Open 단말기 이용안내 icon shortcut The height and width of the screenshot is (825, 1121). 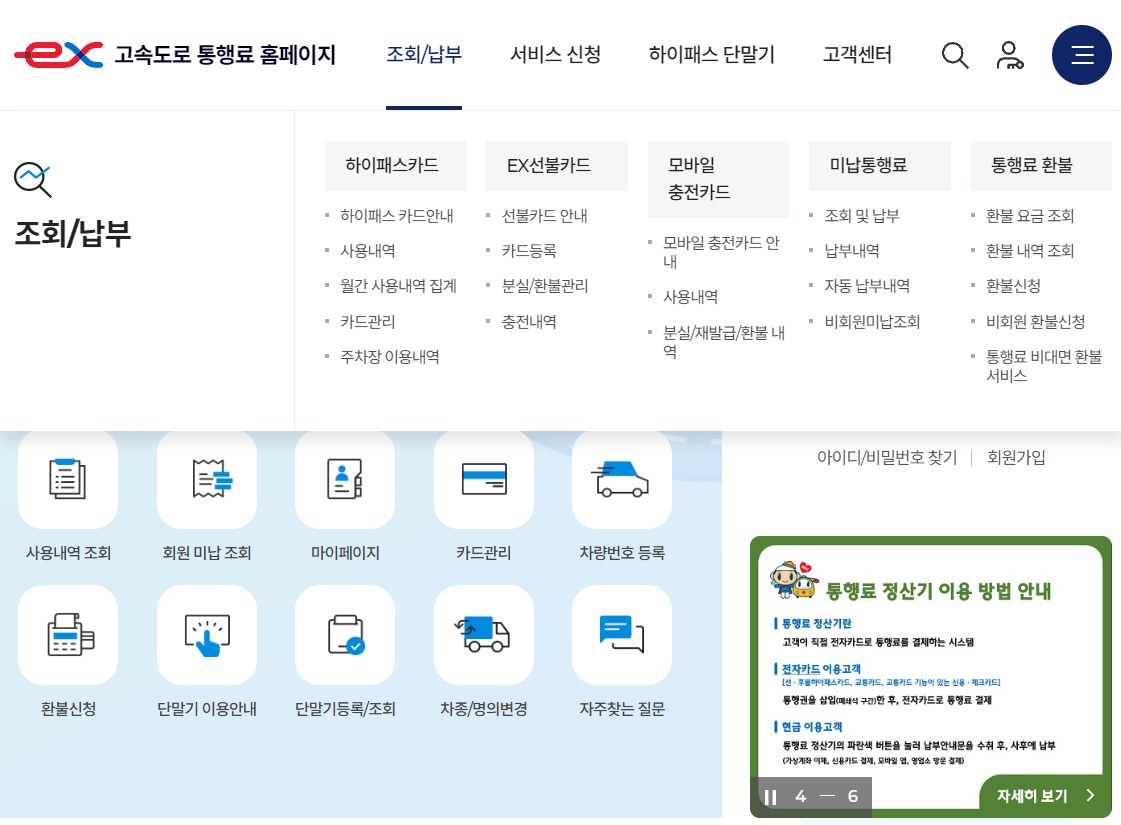206,635
